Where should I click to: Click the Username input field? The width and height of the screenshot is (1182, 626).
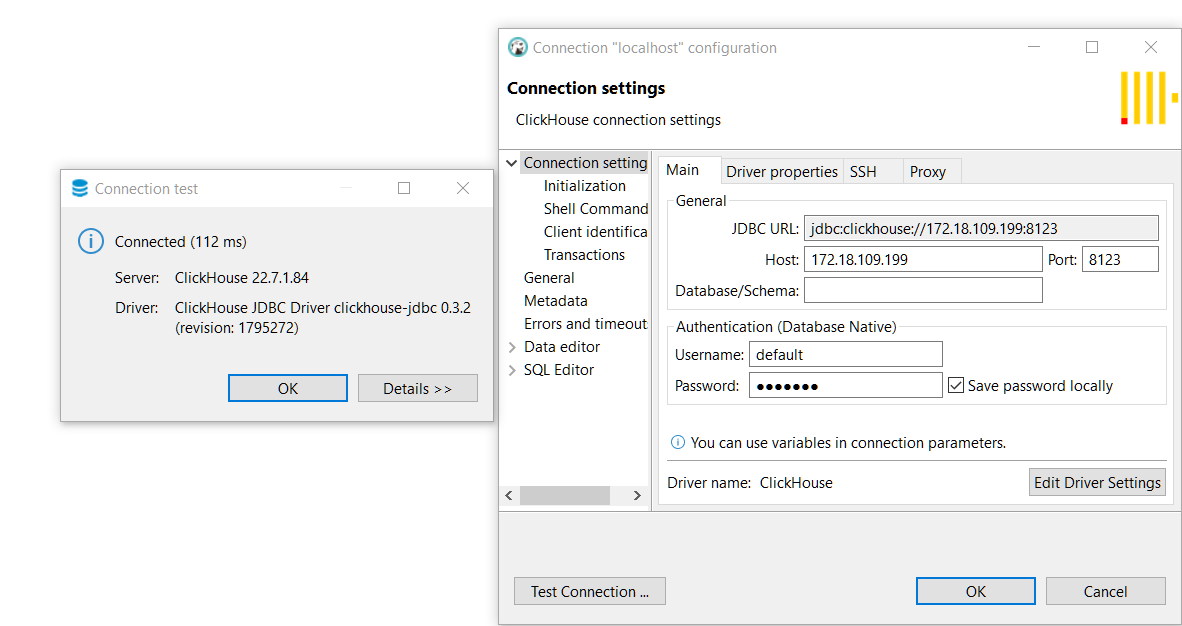point(845,354)
